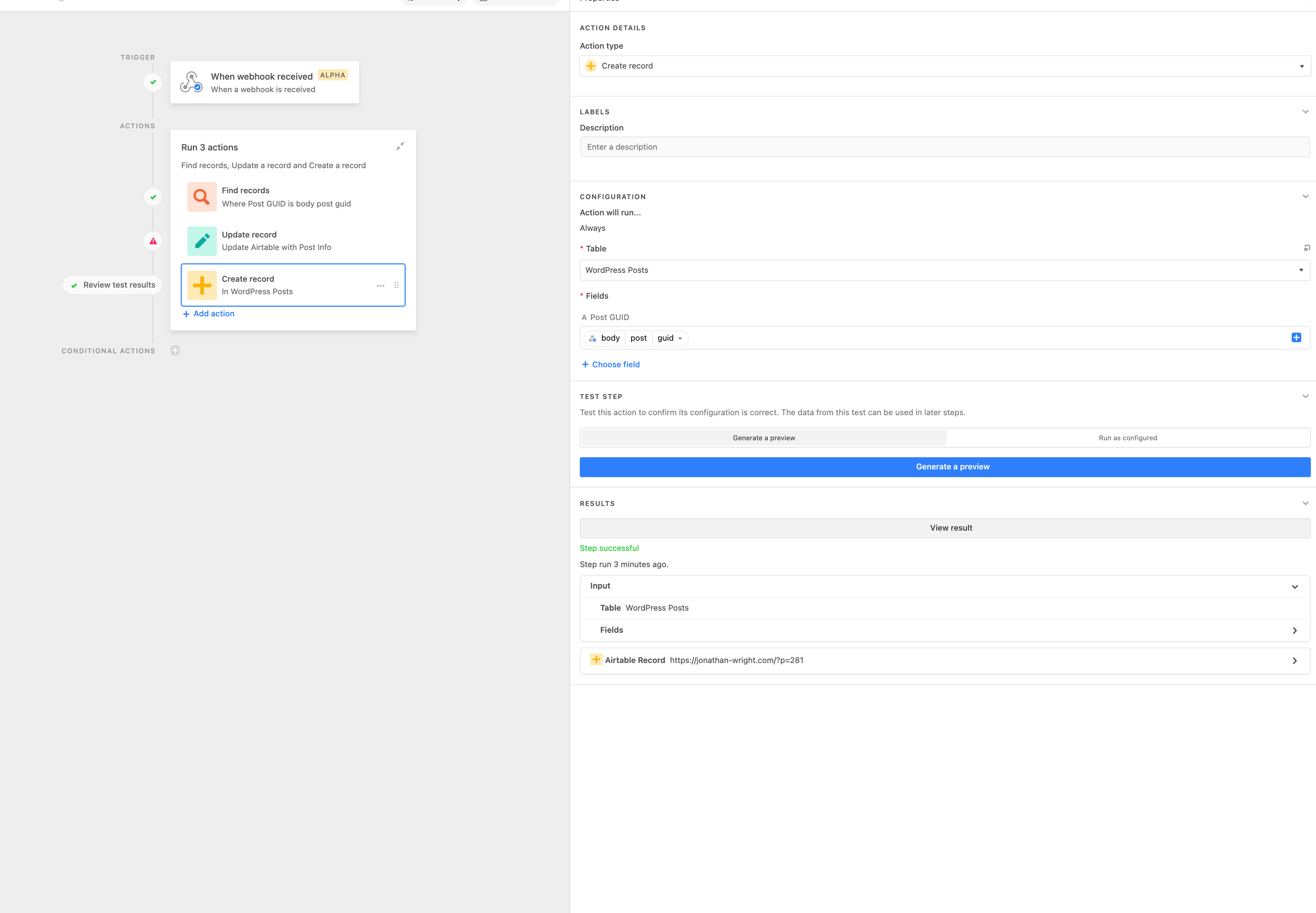
Task: Open Create record more options menu
Action: coord(381,285)
